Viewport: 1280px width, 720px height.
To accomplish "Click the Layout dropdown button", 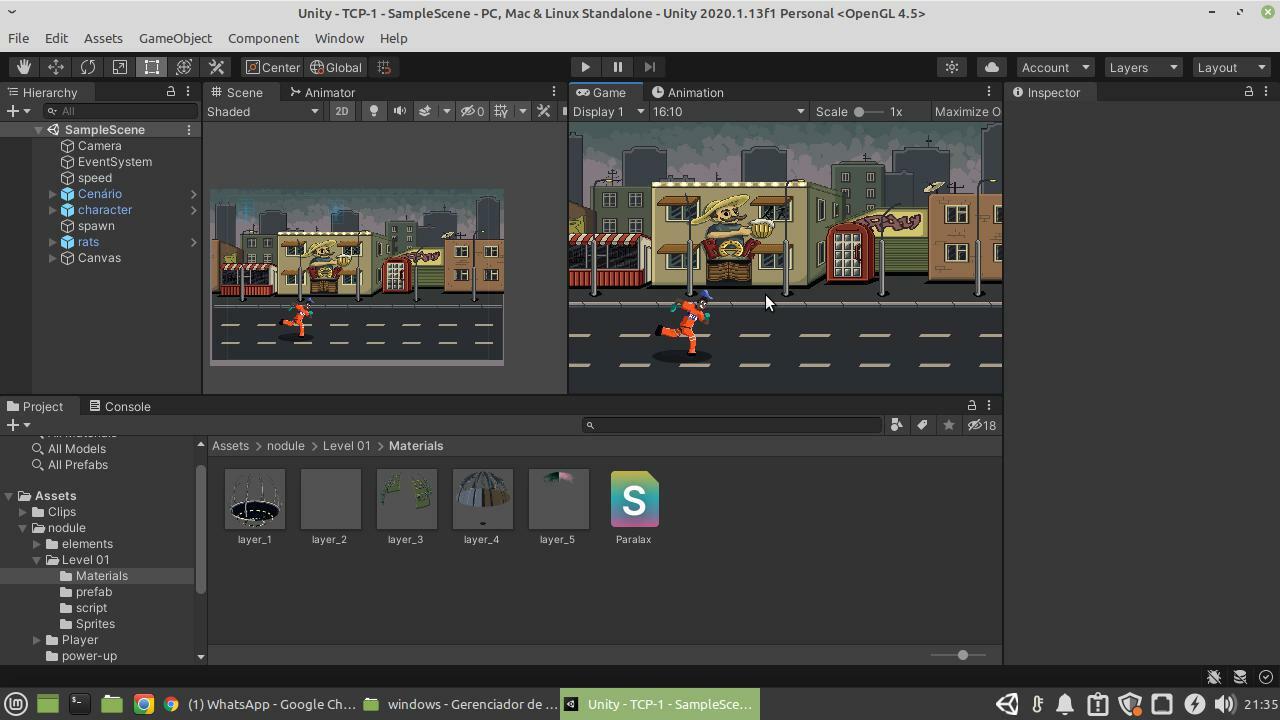I will [1231, 67].
